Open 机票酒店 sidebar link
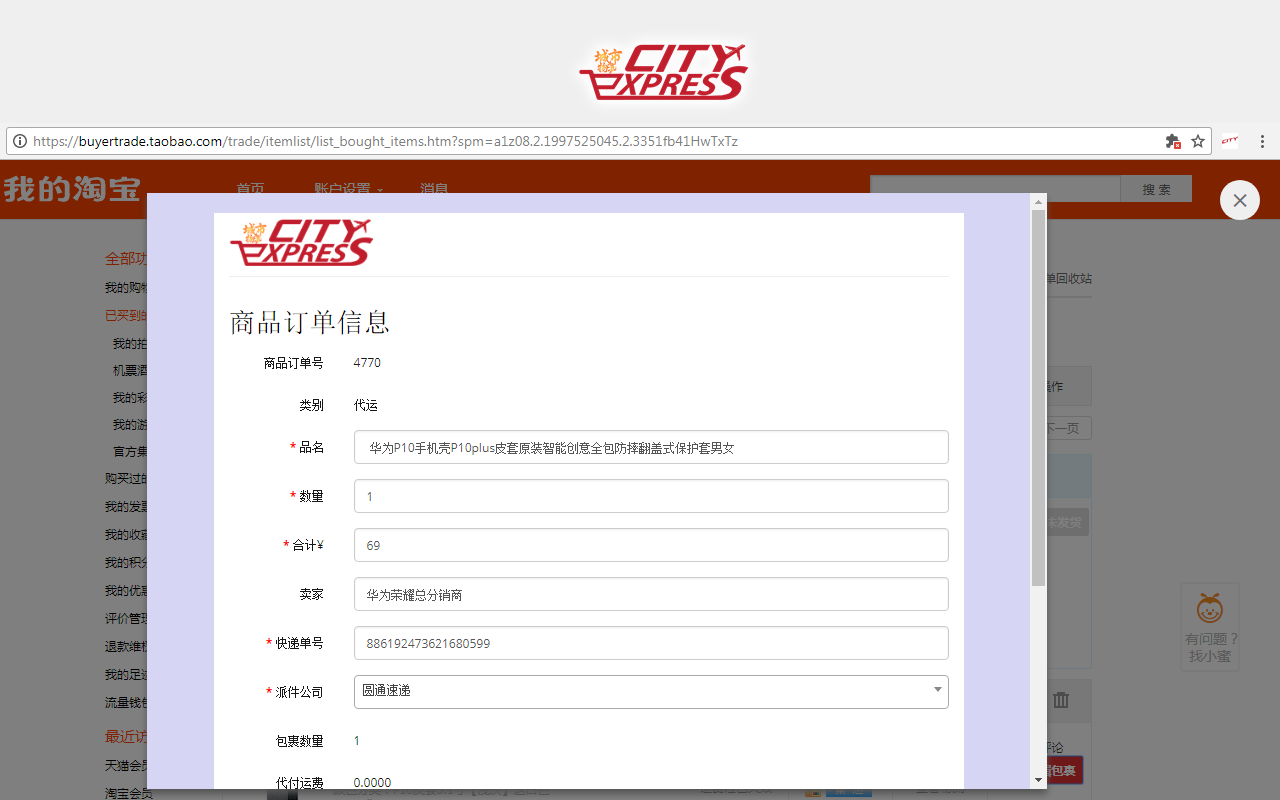This screenshot has height=800, width=1280. 130,370
